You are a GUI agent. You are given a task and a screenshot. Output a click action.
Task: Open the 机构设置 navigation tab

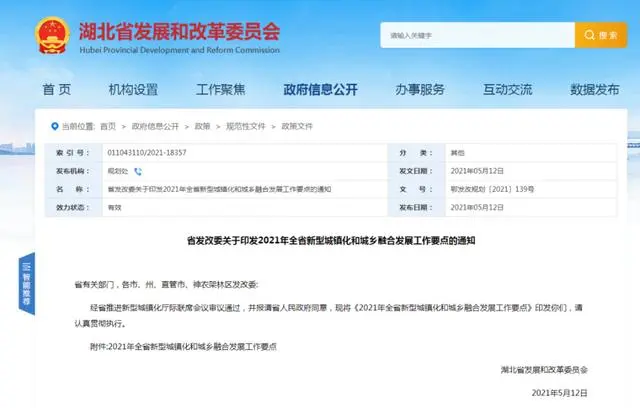(133, 89)
